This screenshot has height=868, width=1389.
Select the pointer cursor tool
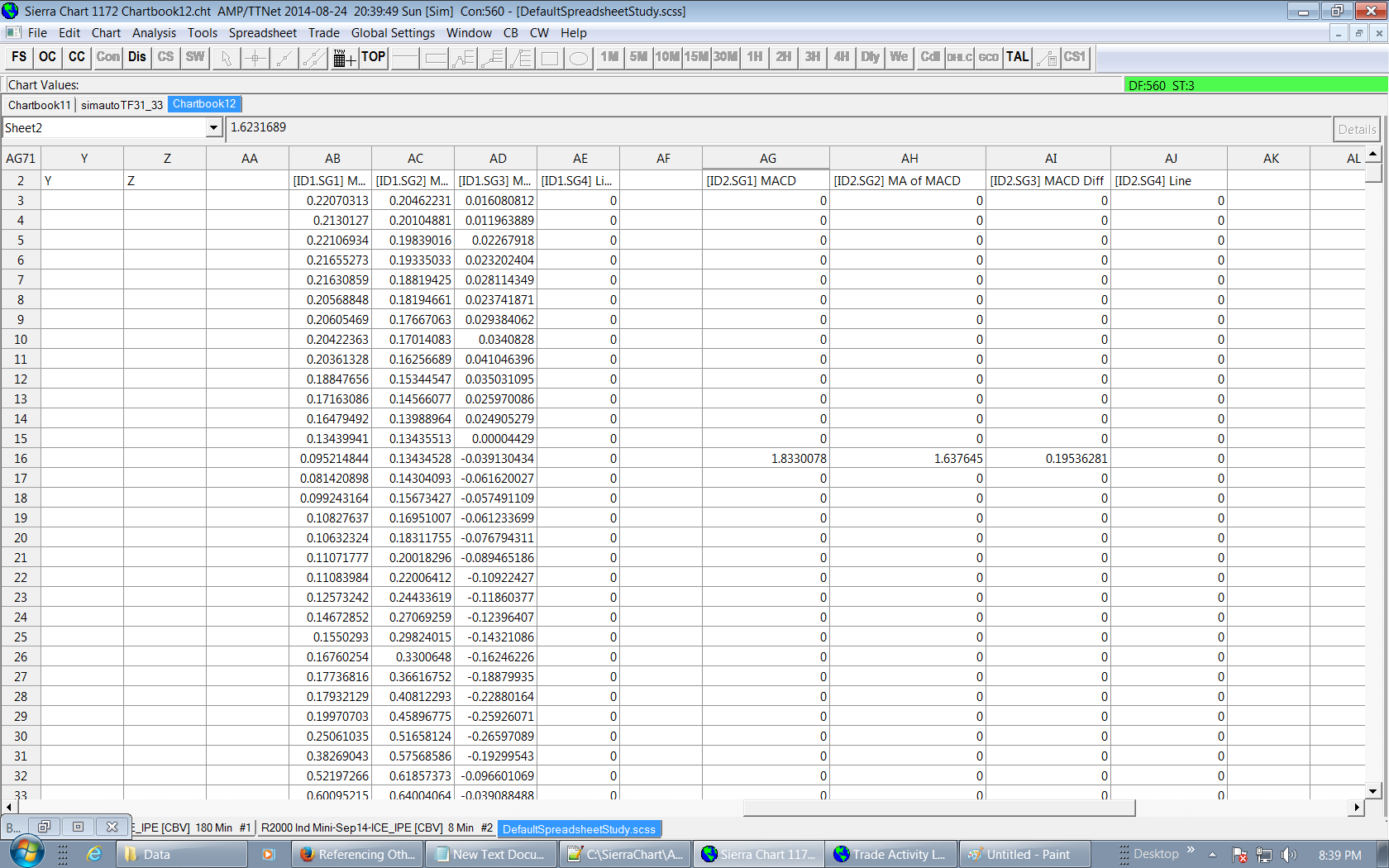[x=226, y=58]
